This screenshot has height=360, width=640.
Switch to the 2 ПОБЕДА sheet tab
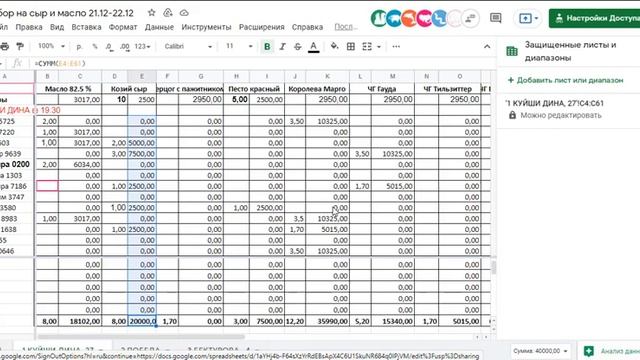[x=144, y=350]
